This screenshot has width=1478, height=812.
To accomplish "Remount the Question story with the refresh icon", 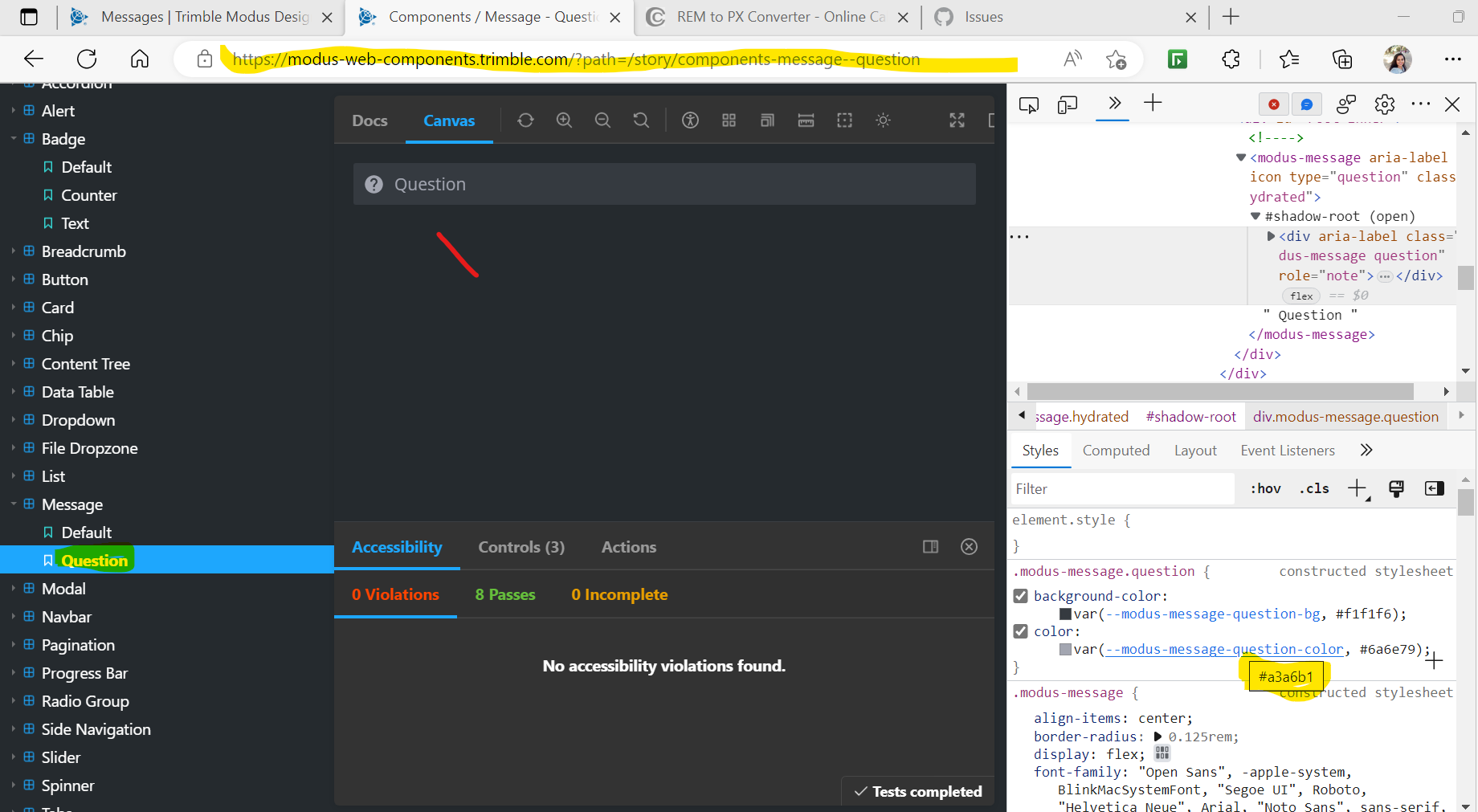I will pyautogui.click(x=525, y=120).
